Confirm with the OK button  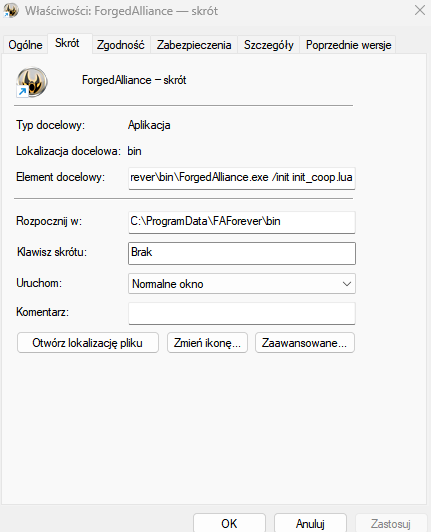coord(229,523)
